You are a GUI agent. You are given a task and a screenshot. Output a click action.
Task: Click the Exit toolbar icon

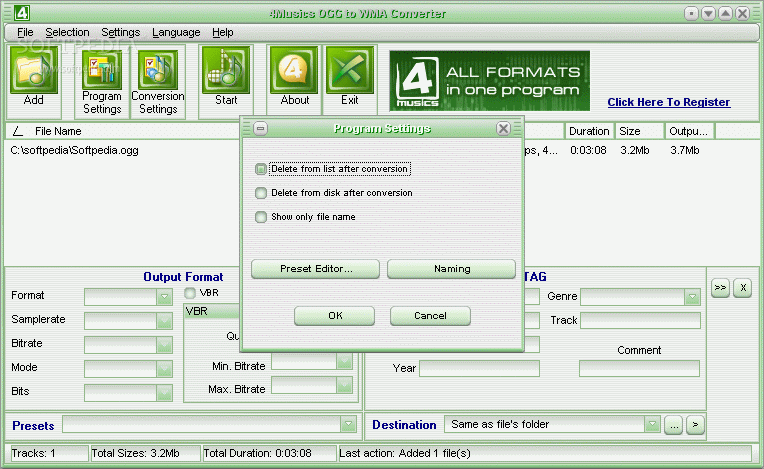350,70
